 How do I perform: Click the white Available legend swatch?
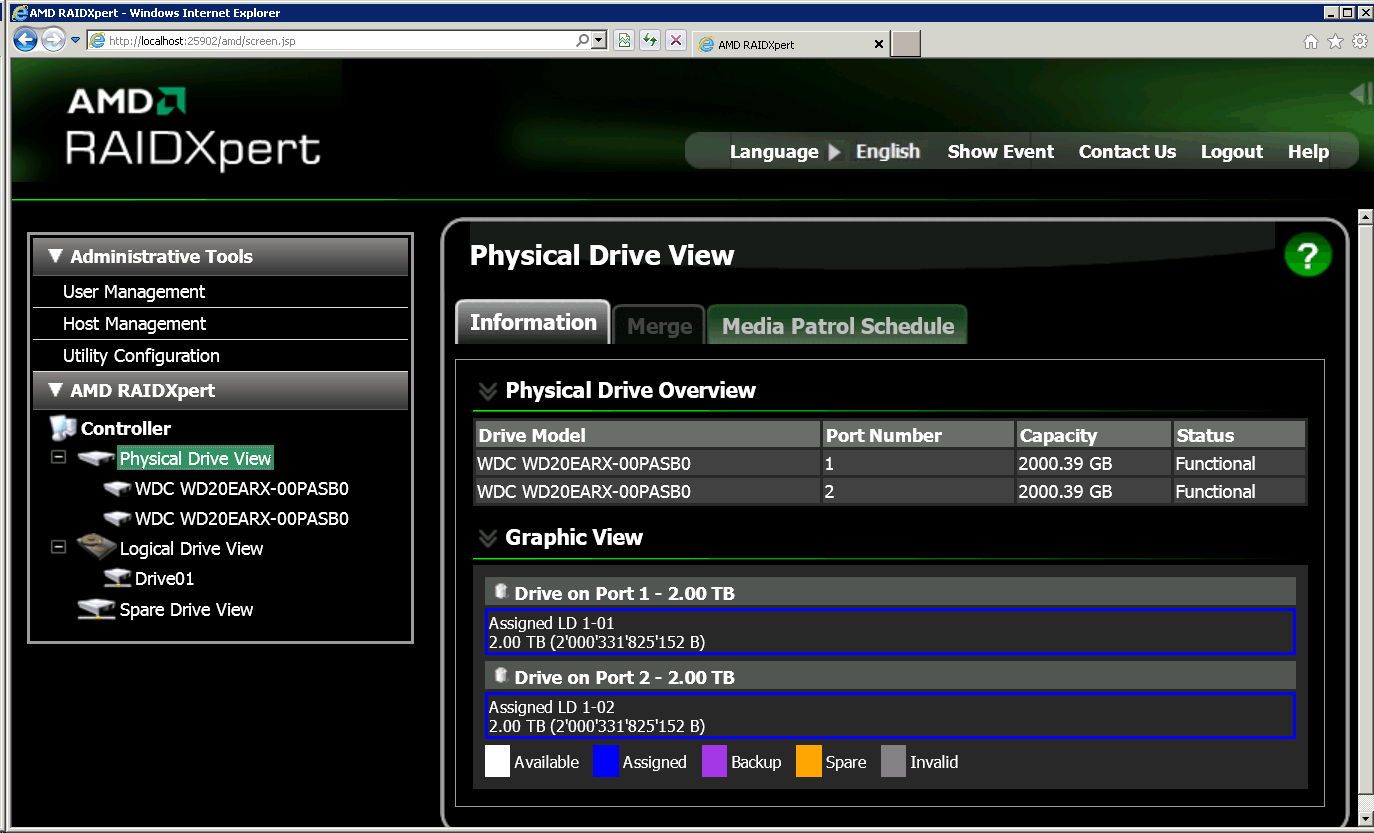point(497,761)
